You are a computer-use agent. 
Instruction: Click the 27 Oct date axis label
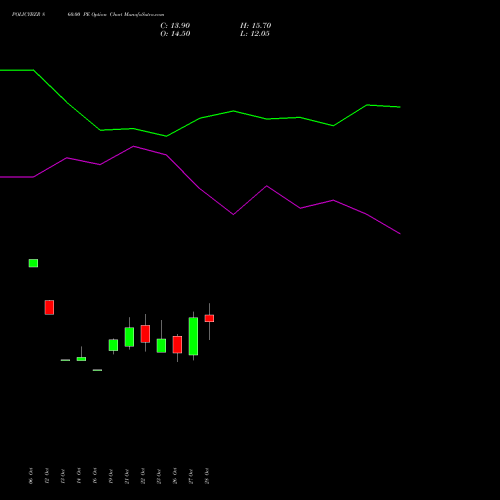191,476
